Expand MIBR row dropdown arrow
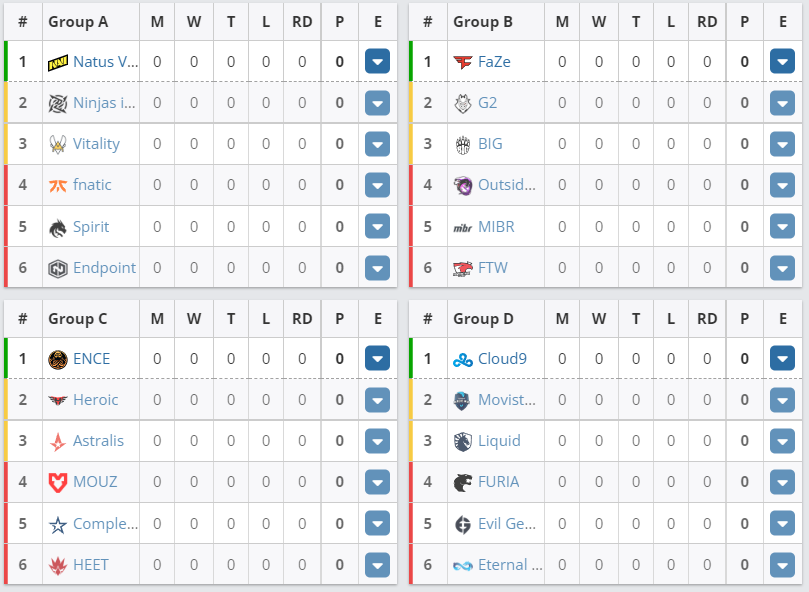The image size is (809, 592). tap(782, 227)
